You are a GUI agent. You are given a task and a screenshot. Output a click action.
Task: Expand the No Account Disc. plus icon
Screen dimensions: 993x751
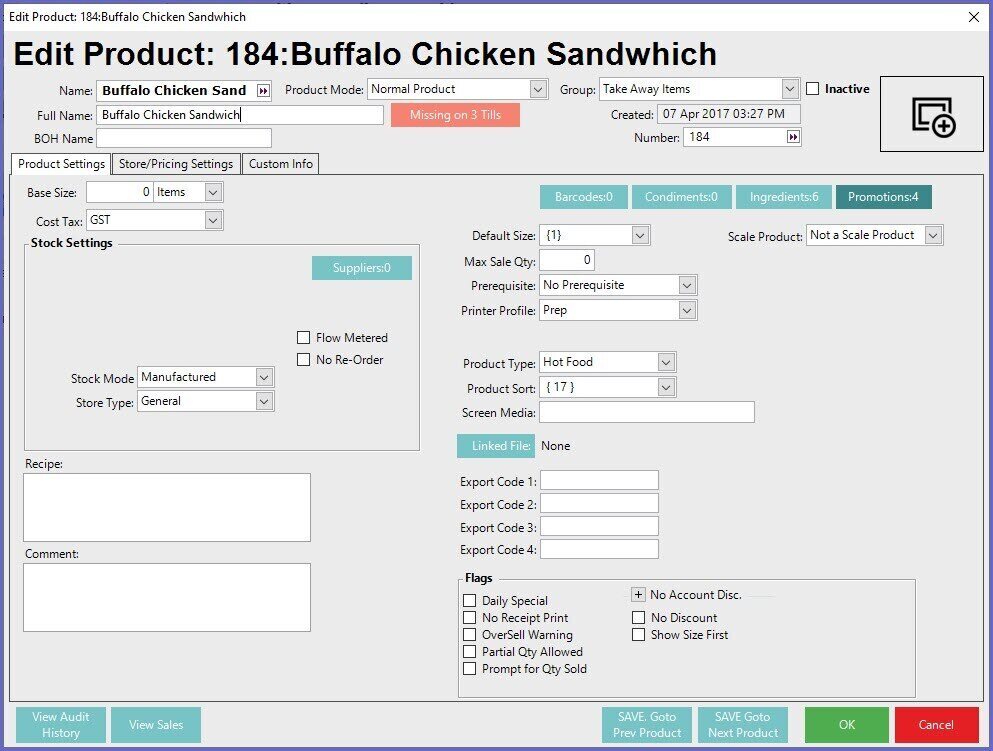pyautogui.click(x=638, y=594)
